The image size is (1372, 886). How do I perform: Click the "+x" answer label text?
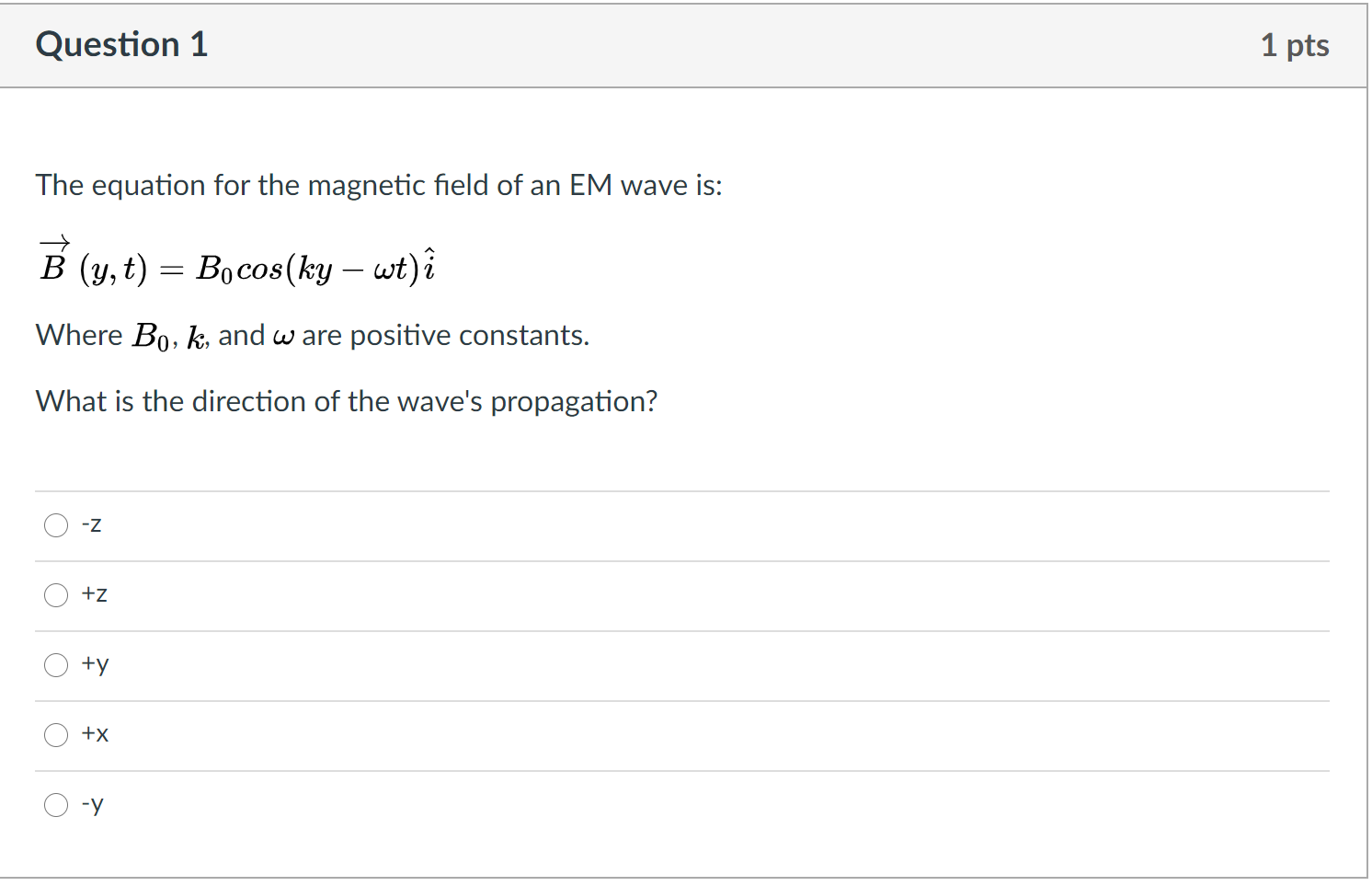[96, 734]
